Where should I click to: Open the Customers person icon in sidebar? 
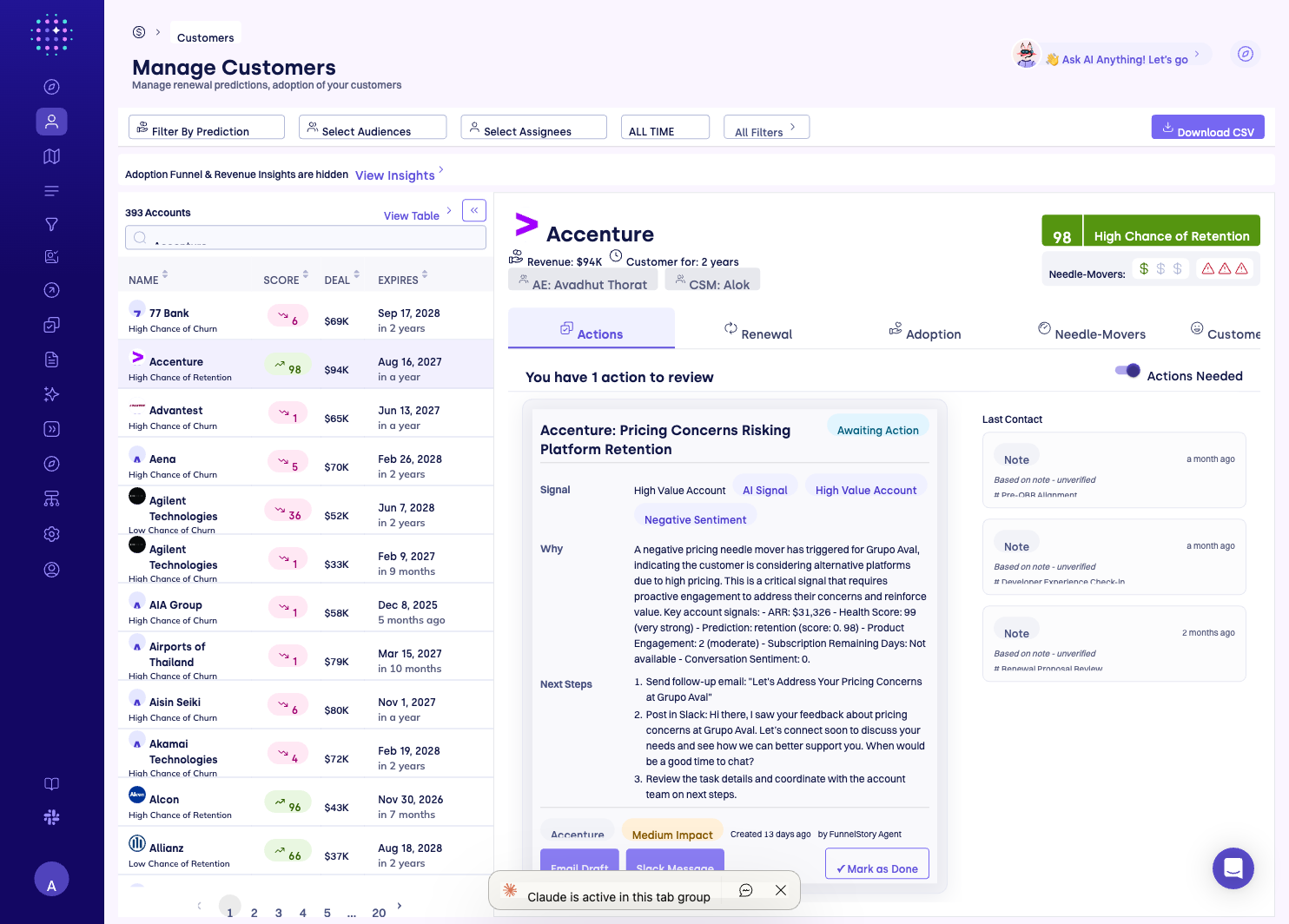pyautogui.click(x=52, y=122)
